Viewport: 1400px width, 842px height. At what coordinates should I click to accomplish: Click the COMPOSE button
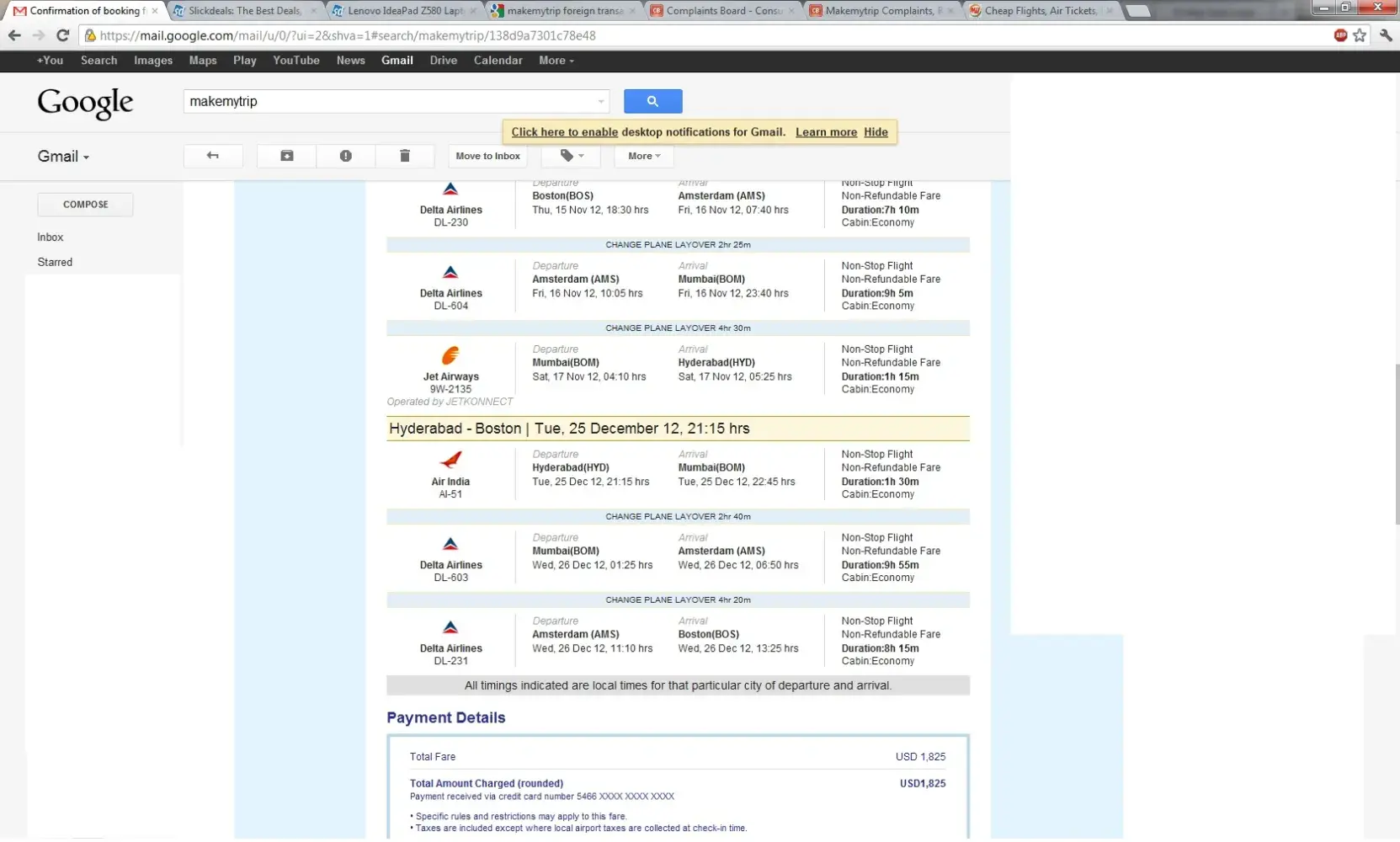click(x=85, y=205)
